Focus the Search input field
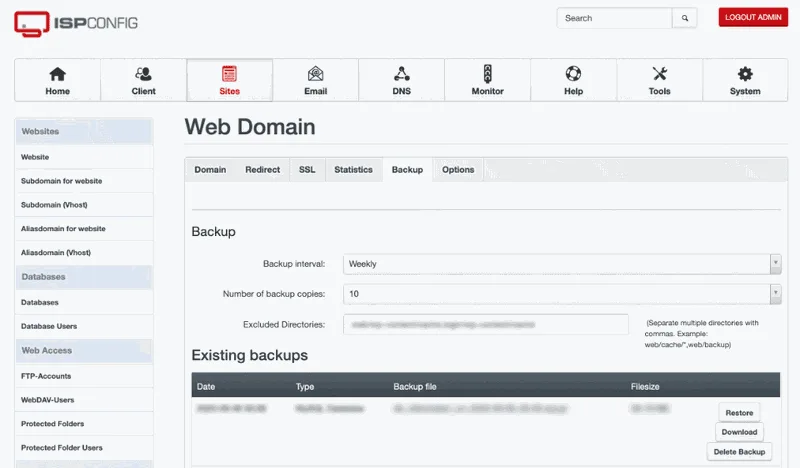 point(614,18)
